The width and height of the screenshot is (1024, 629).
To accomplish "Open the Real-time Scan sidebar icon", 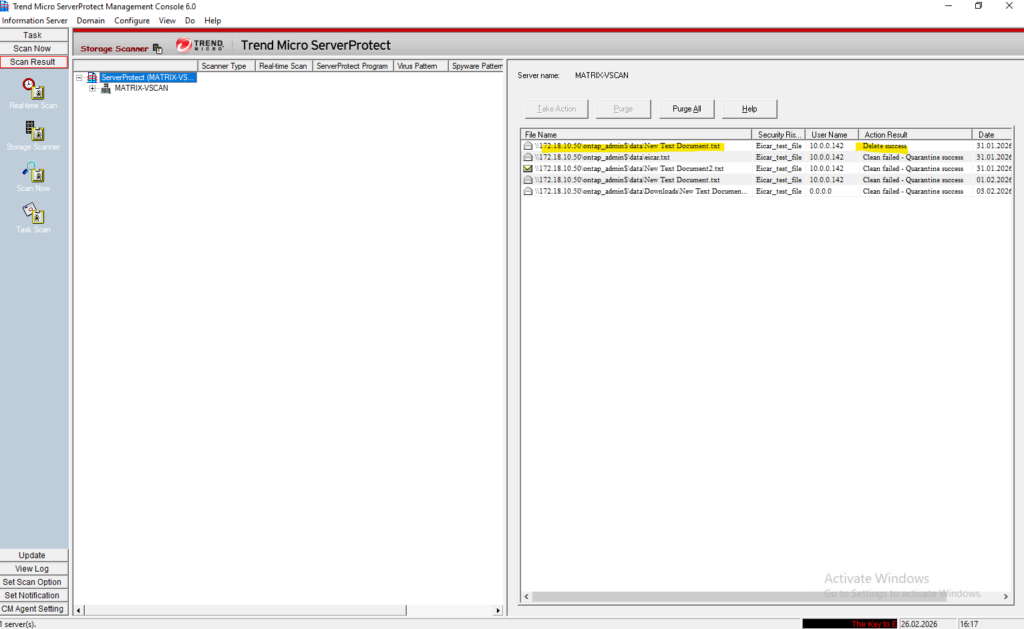I will pos(33,89).
